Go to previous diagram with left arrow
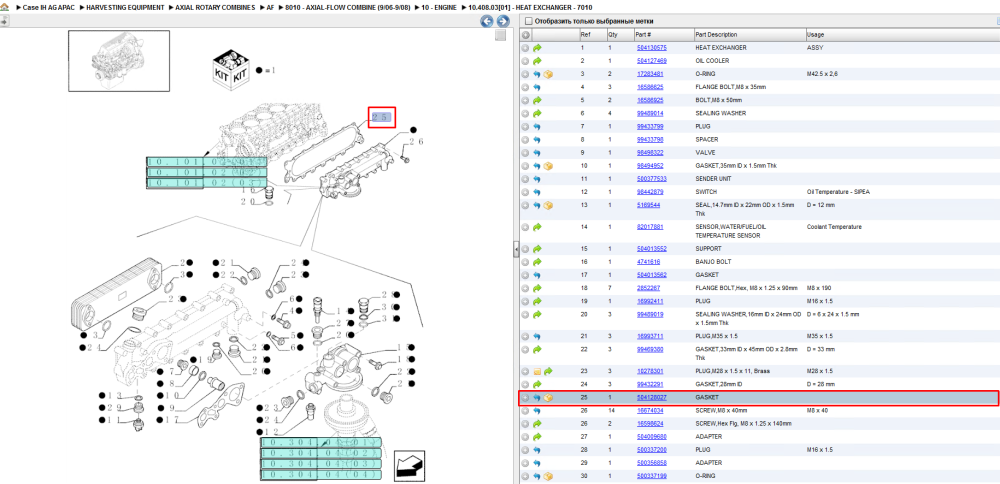The image size is (1000, 484). click(x=487, y=22)
